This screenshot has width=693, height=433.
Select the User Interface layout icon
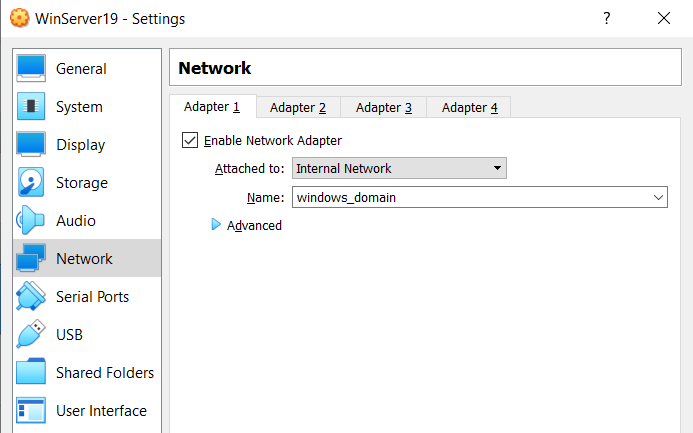[x=31, y=411]
